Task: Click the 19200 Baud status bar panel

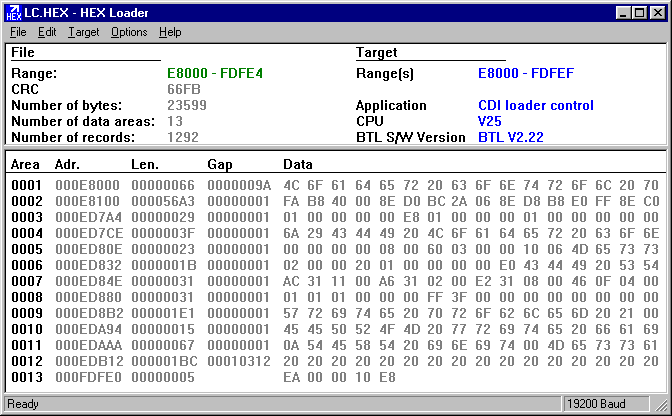Action: (x=596, y=404)
